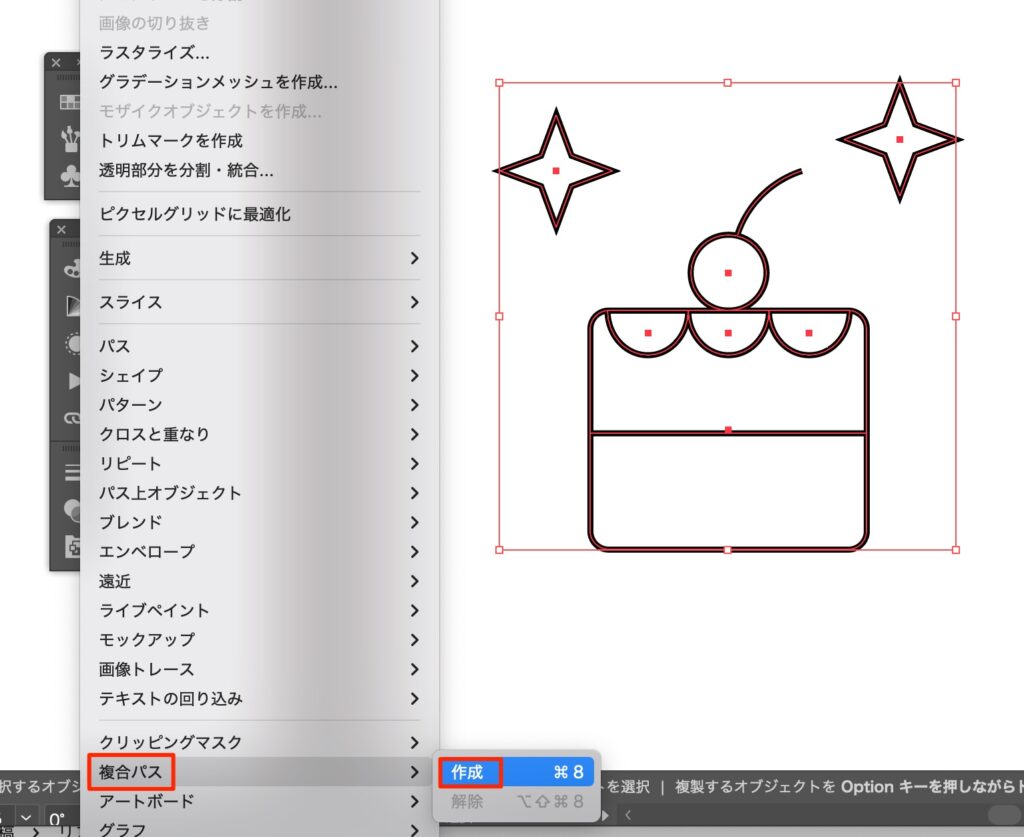Viewport: 1024px width, 837px height.
Task: Click the cherry circle center point on the cake
Action: click(x=728, y=272)
